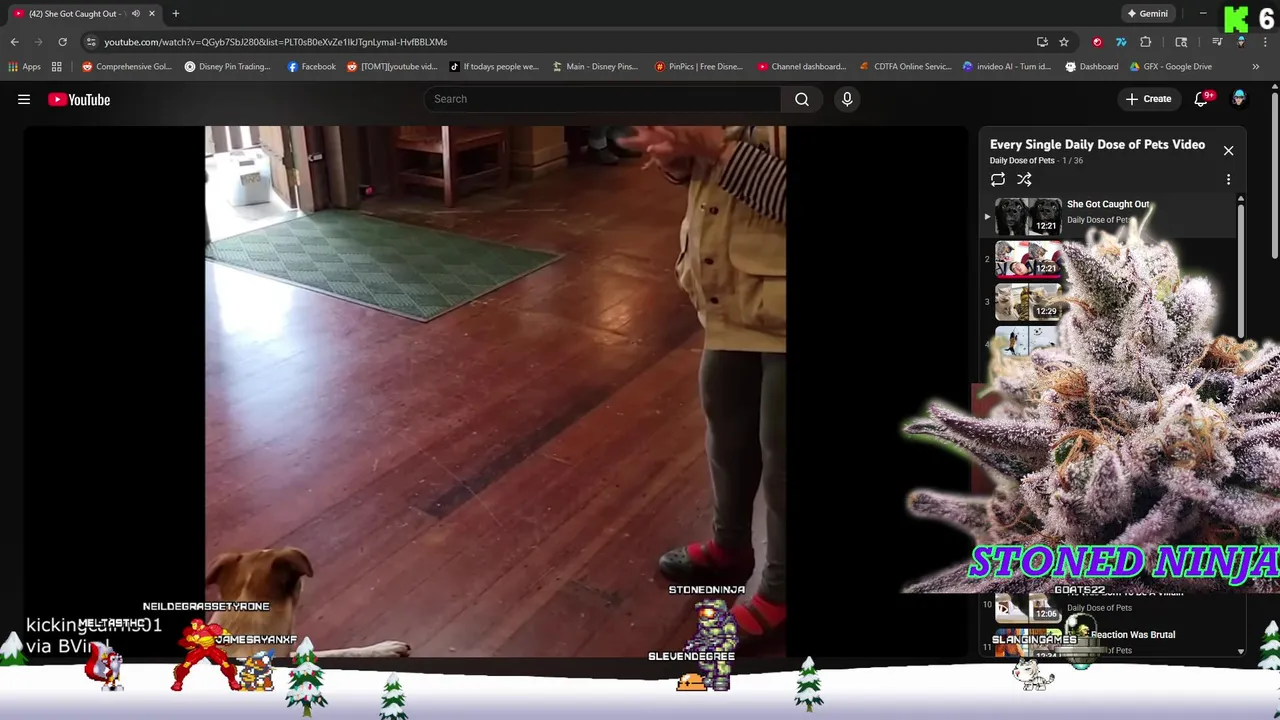Open Gemini button in title bar
Image resolution: width=1280 pixels, height=720 pixels.
1148,14
